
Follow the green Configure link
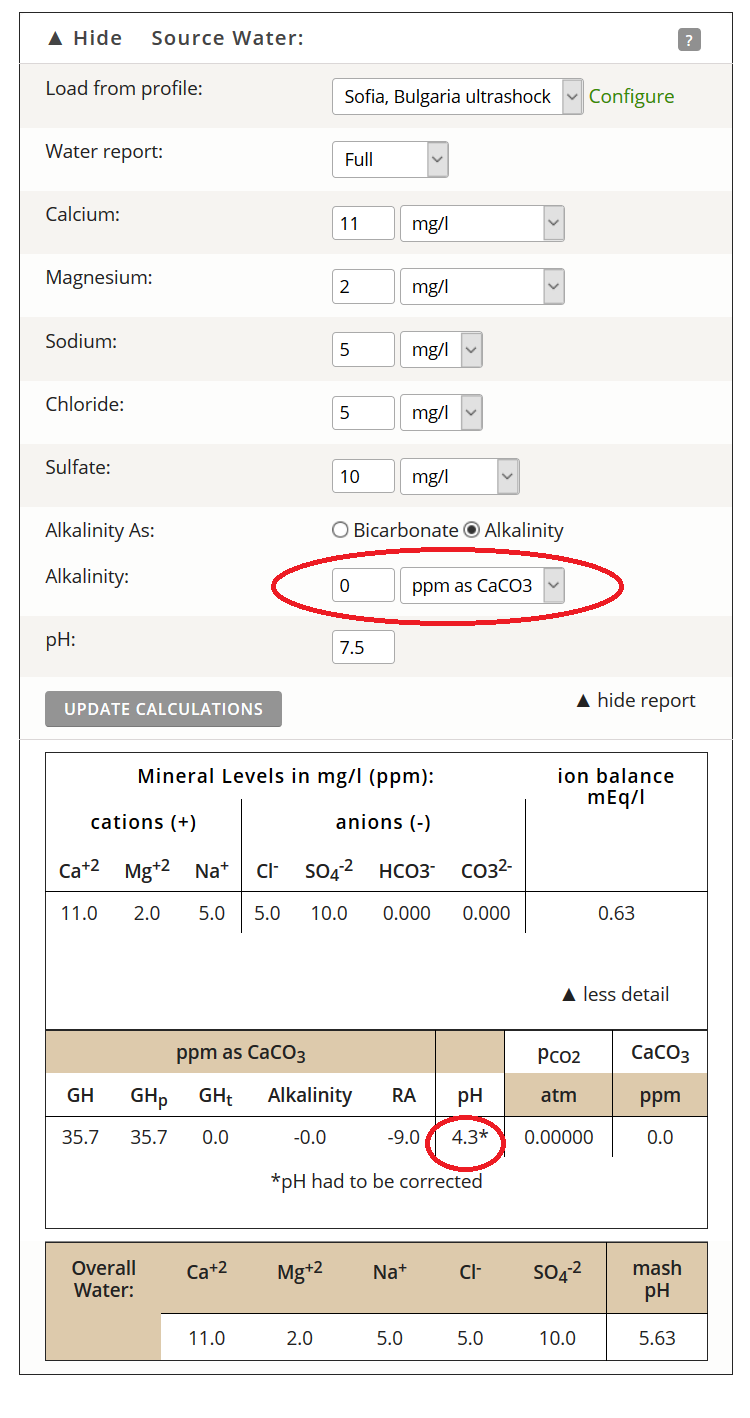[x=631, y=96]
